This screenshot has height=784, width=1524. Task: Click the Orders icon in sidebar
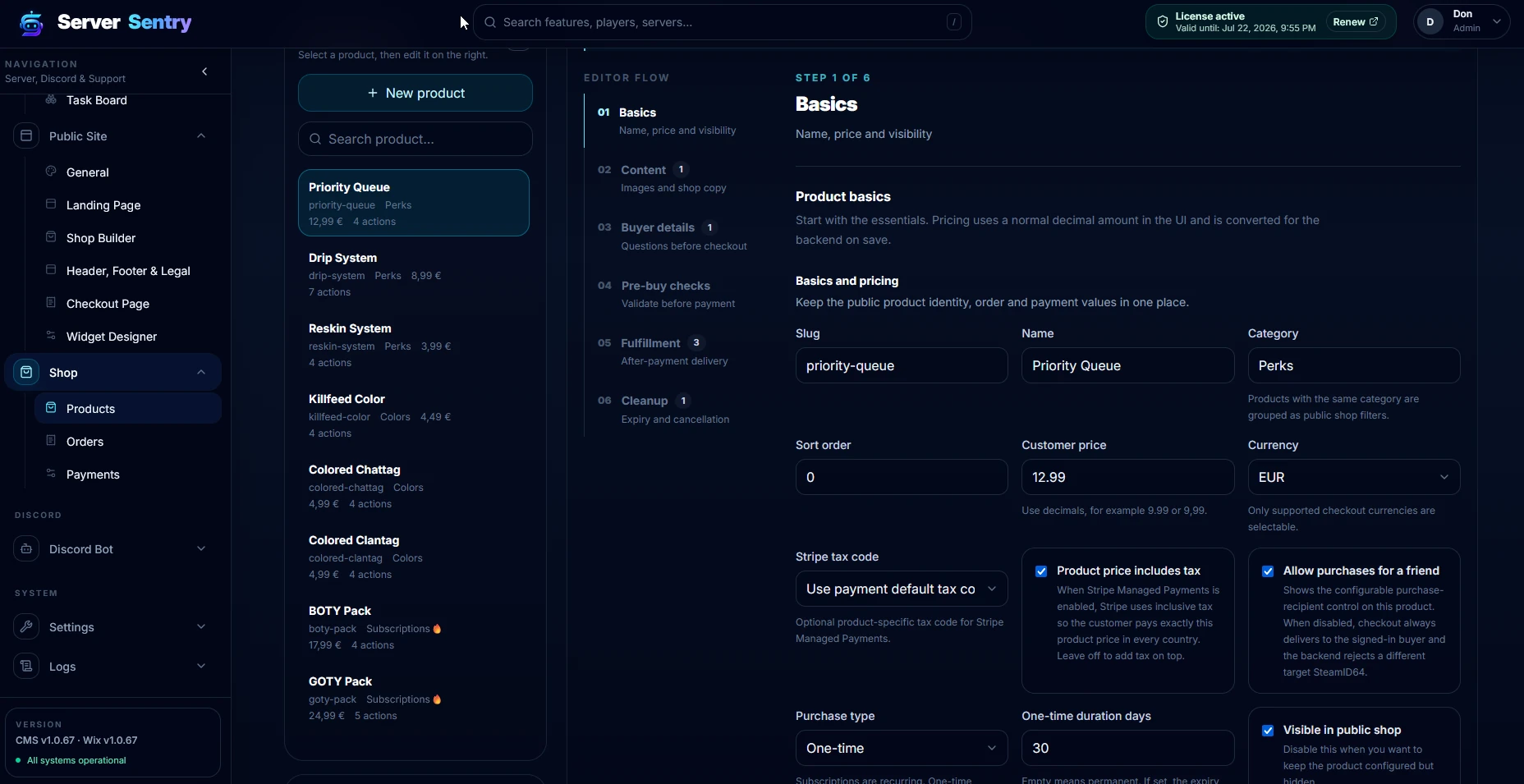click(x=51, y=441)
